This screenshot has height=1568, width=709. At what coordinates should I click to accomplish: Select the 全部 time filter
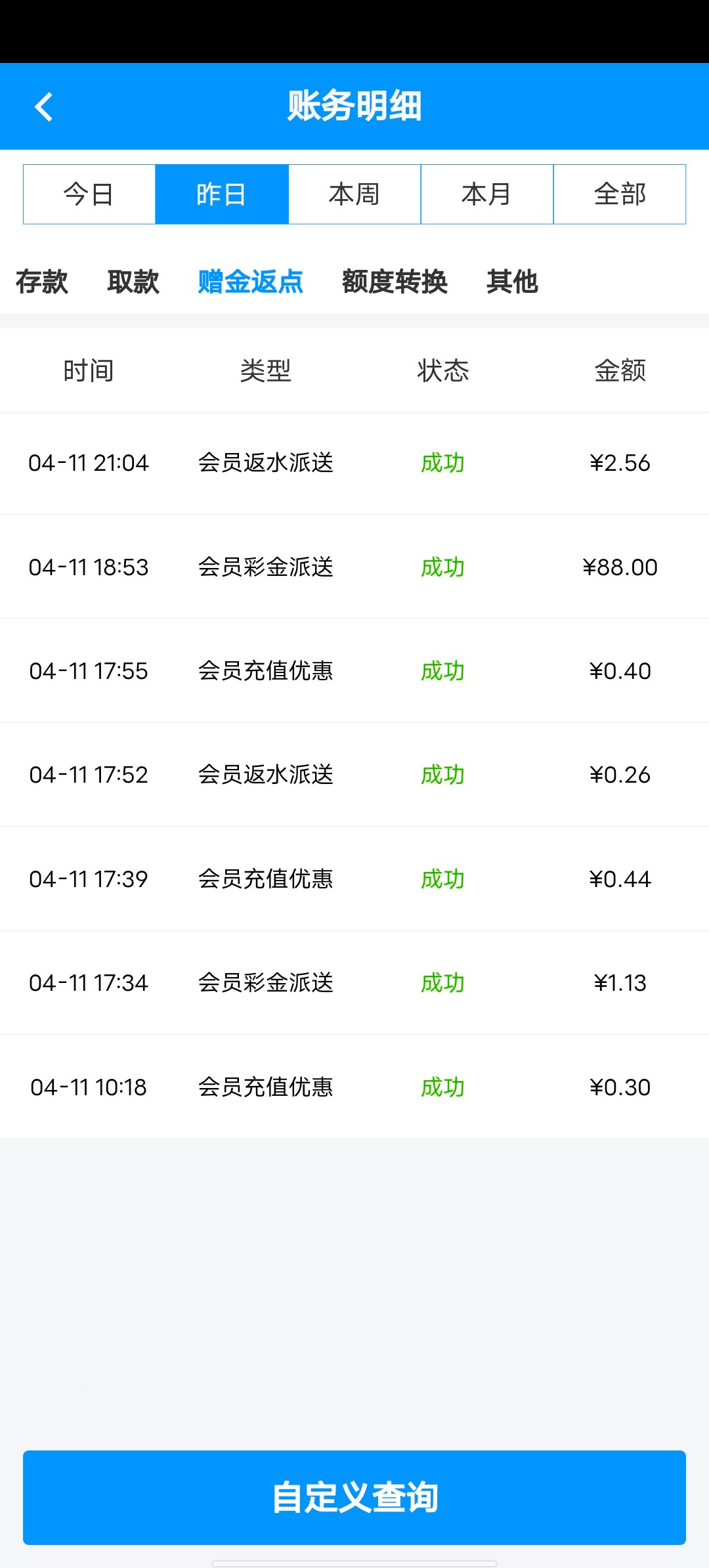point(620,194)
